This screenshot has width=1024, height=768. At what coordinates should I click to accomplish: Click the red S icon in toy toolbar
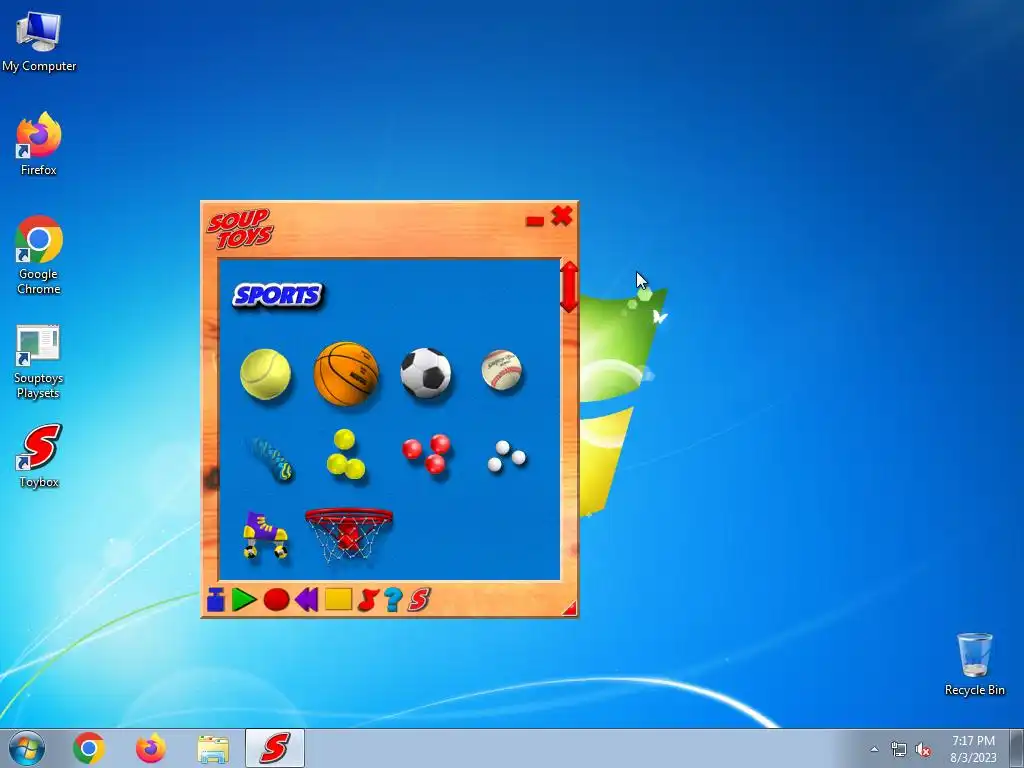(x=419, y=600)
